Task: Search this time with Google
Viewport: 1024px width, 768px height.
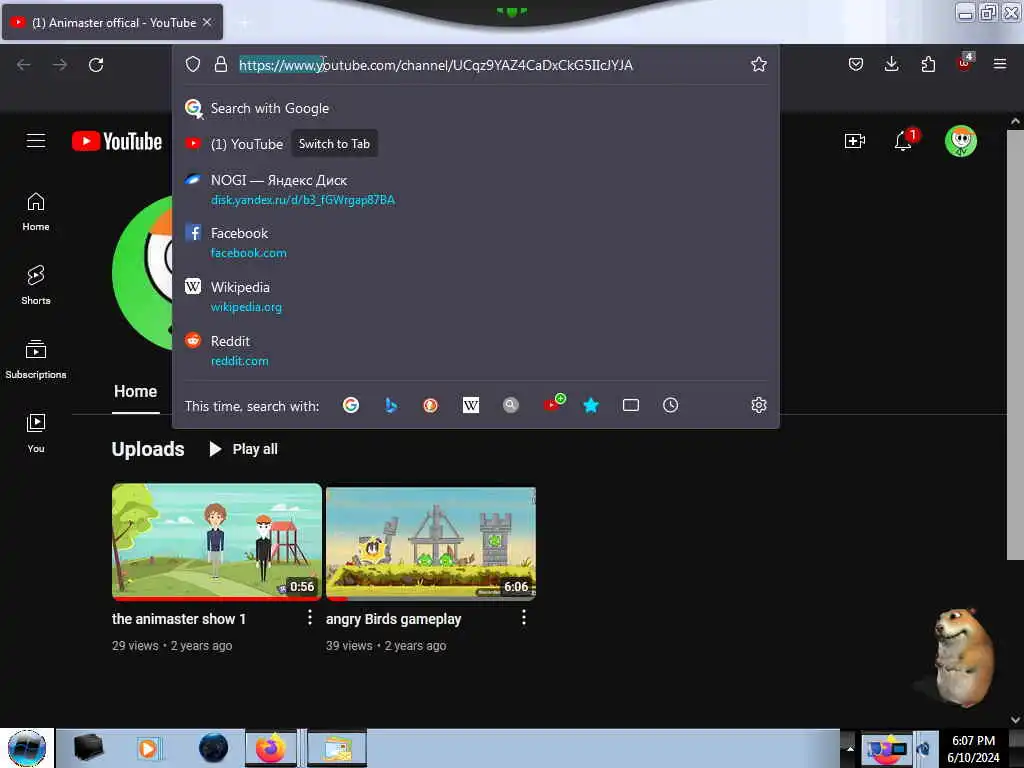Action: coord(351,405)
